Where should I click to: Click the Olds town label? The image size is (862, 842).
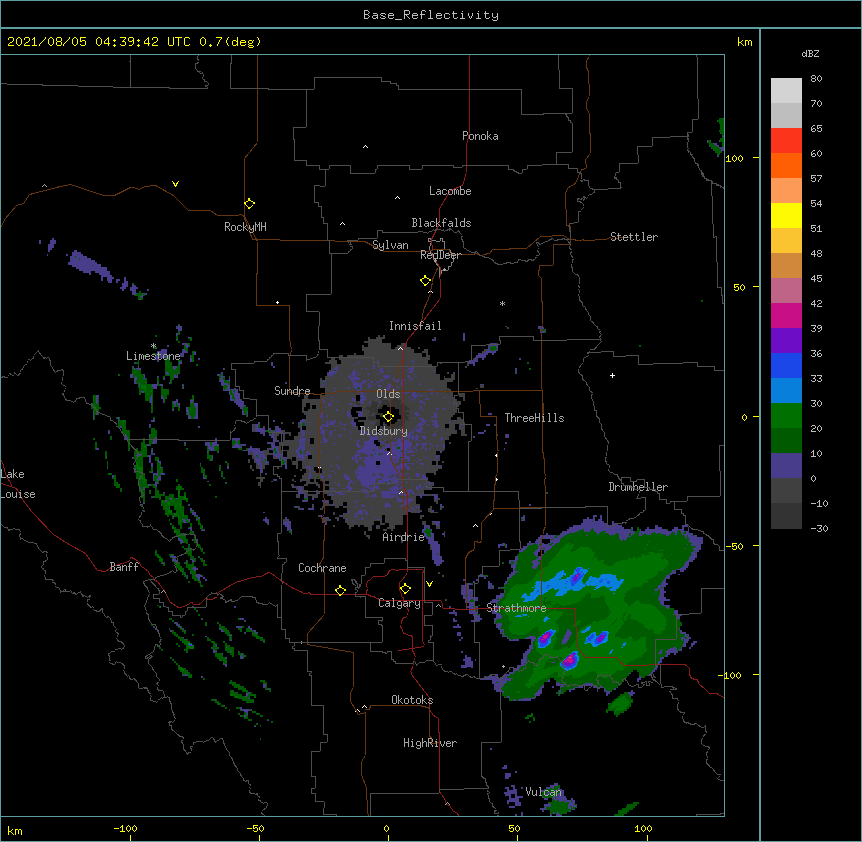(388, 394)
